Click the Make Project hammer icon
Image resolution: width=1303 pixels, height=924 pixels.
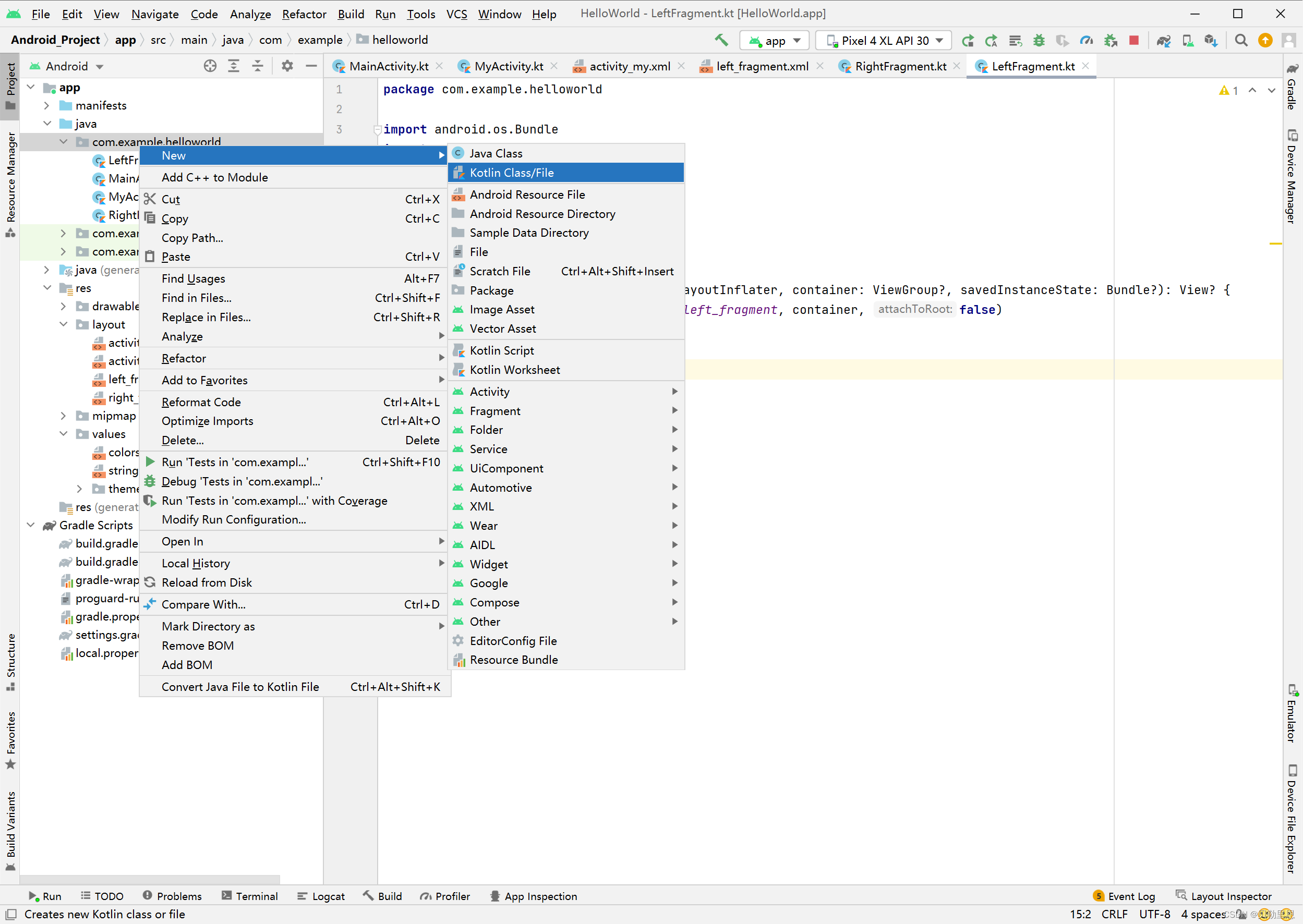[x=721, y=40]
